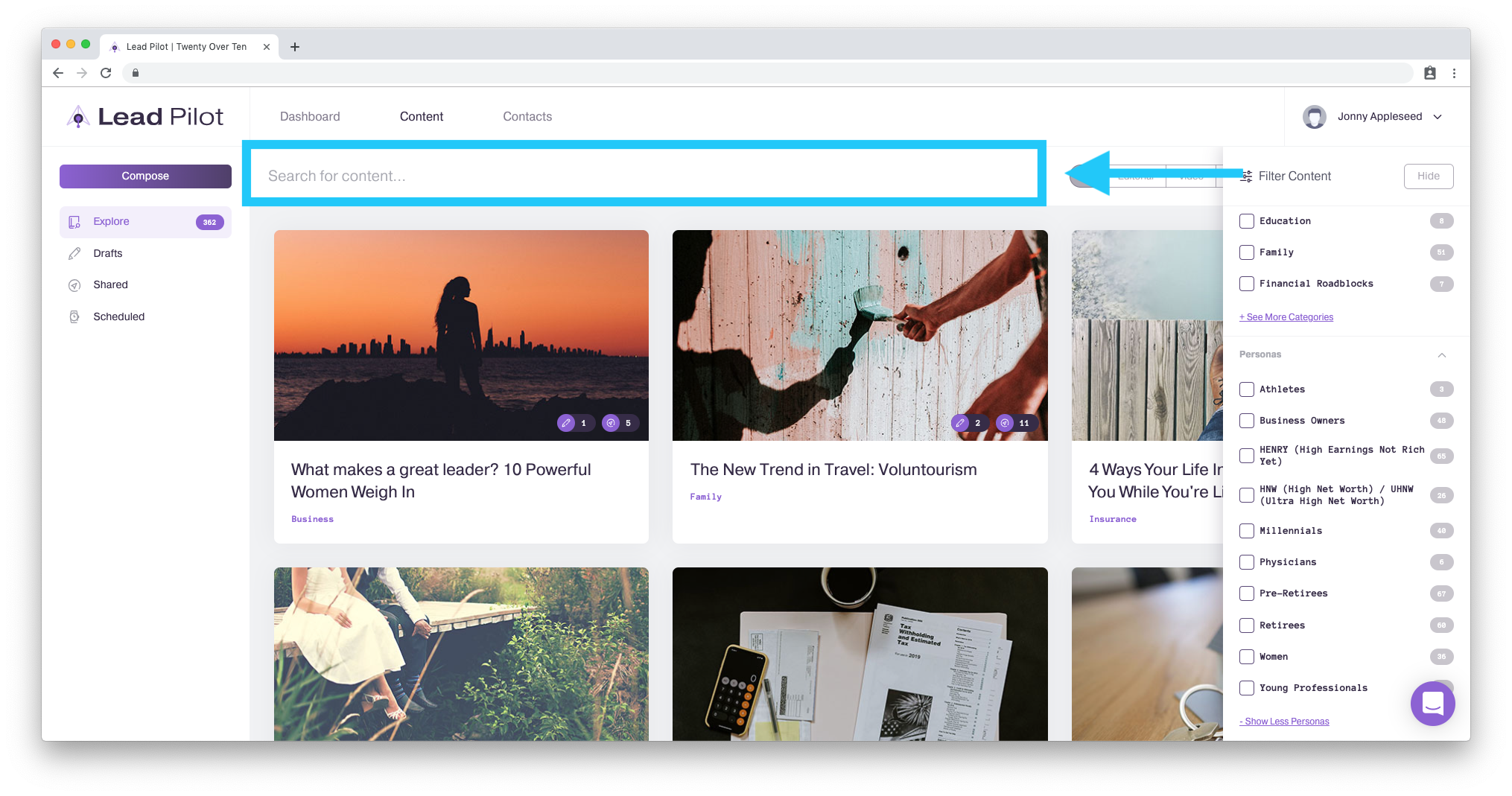Expand See More Categories
The image size is (1512, 796).
tap(1286, 317)
